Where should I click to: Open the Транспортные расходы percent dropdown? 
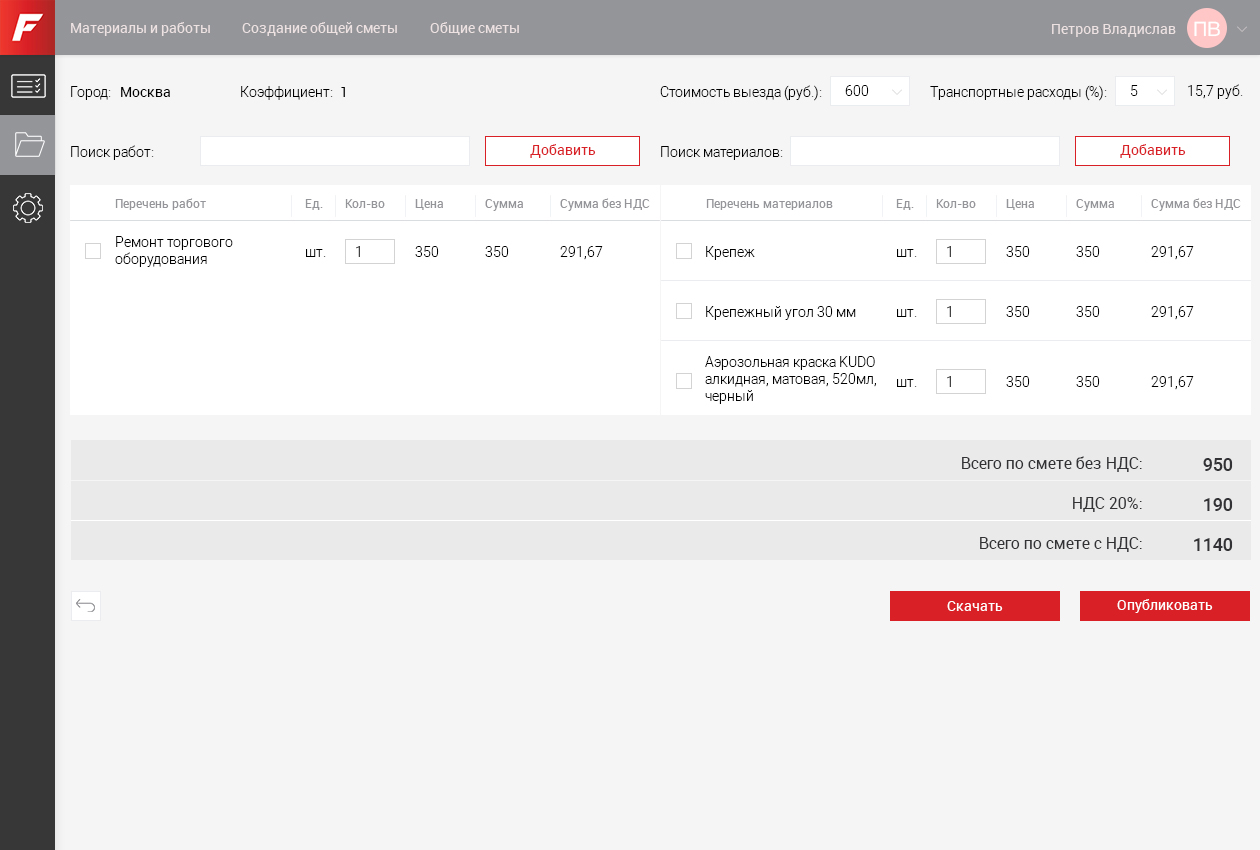(x=1144, y=91)
